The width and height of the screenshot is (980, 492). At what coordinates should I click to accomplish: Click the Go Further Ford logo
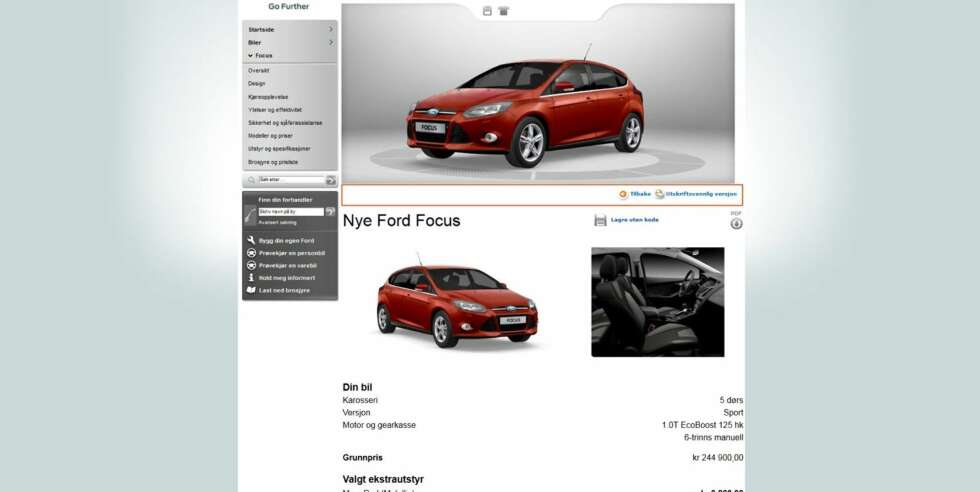(289, 6)
